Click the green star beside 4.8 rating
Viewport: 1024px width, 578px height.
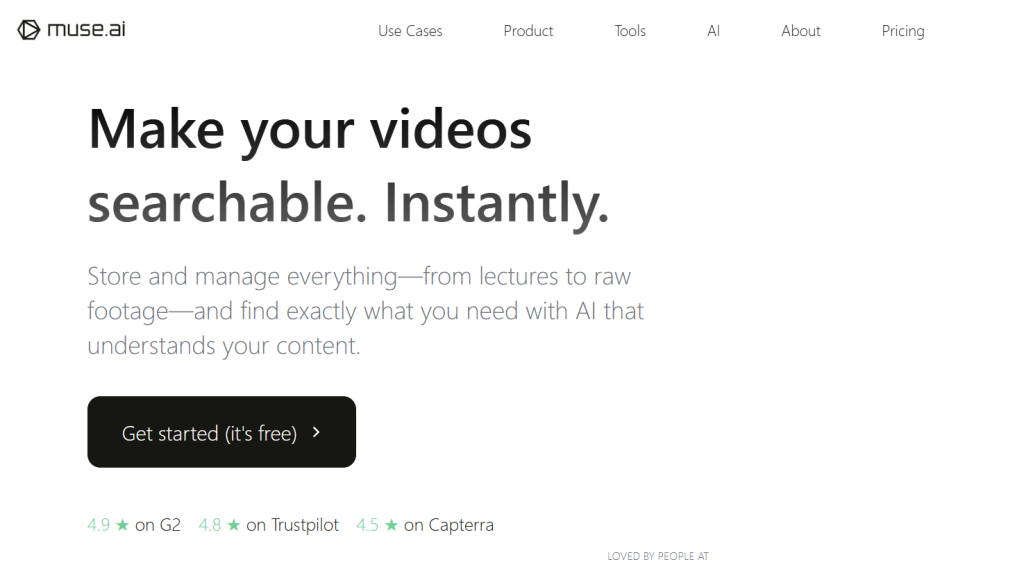pyautogui.click(x=234, y=525)
